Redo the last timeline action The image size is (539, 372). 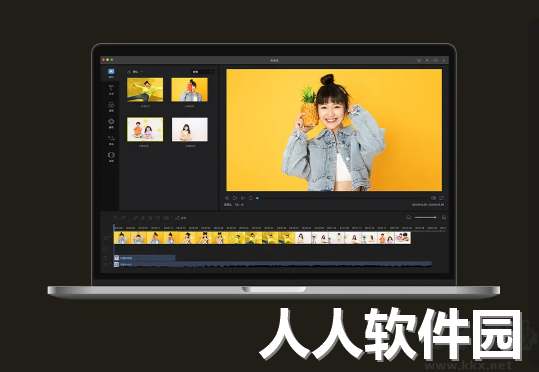[123, 218]
